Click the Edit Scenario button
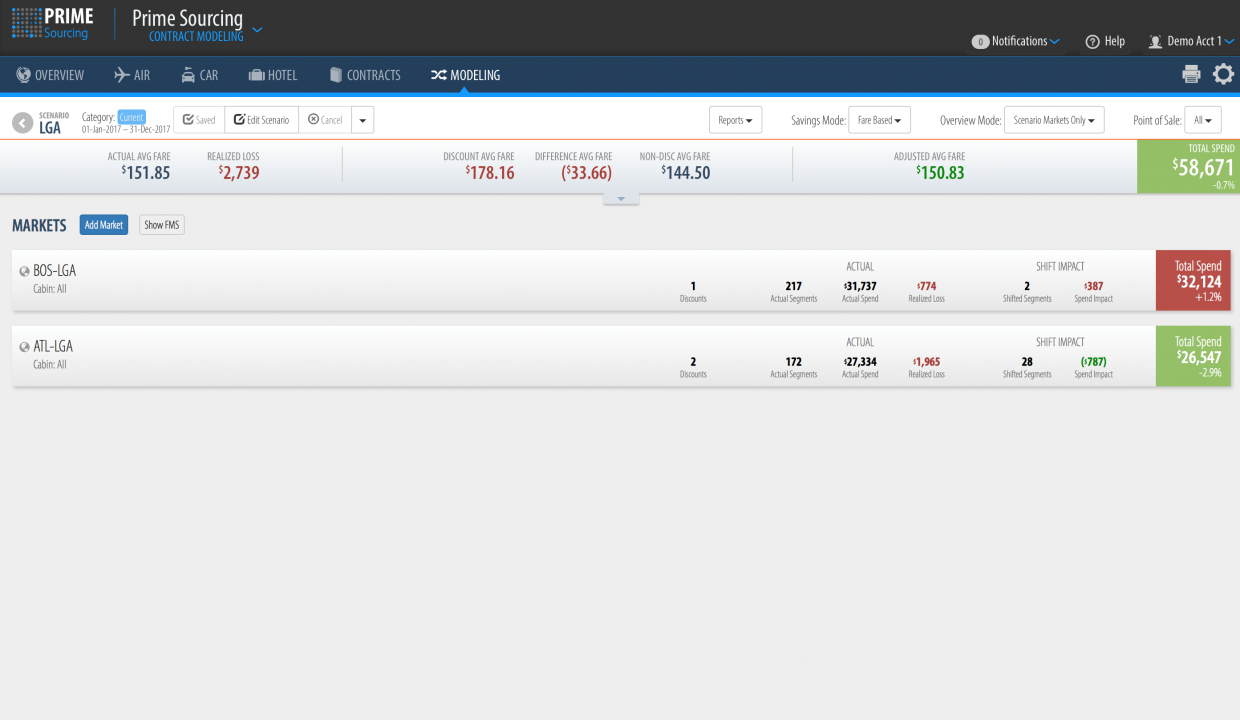Screen dimensions: 1240x720 pyautogui.click(x=261, y=120)
